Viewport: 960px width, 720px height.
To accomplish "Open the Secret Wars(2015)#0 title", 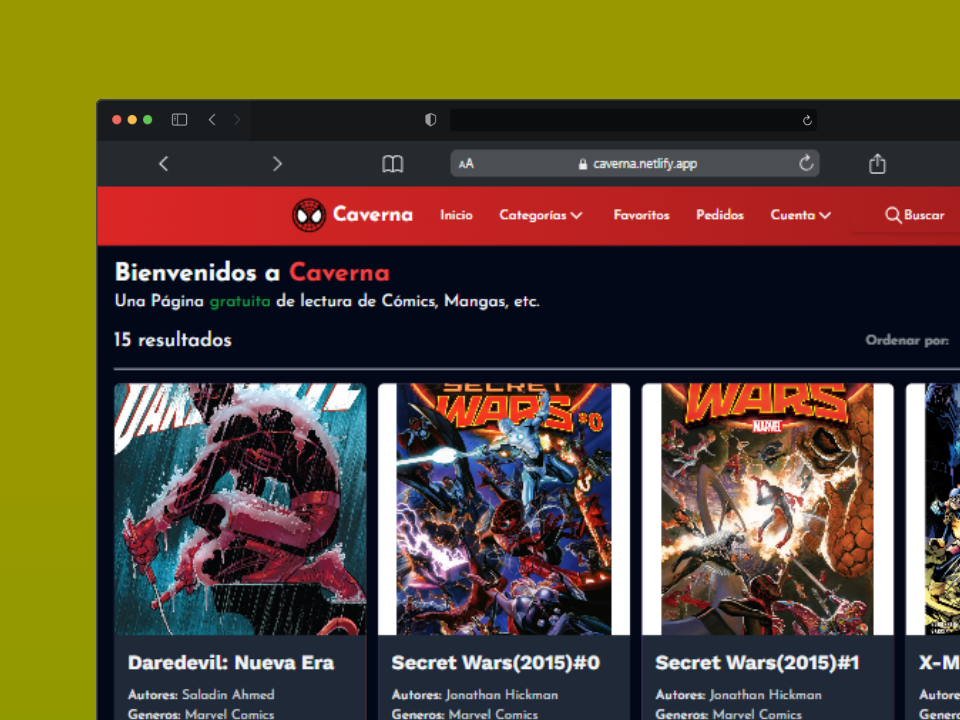I will (495, 662).
